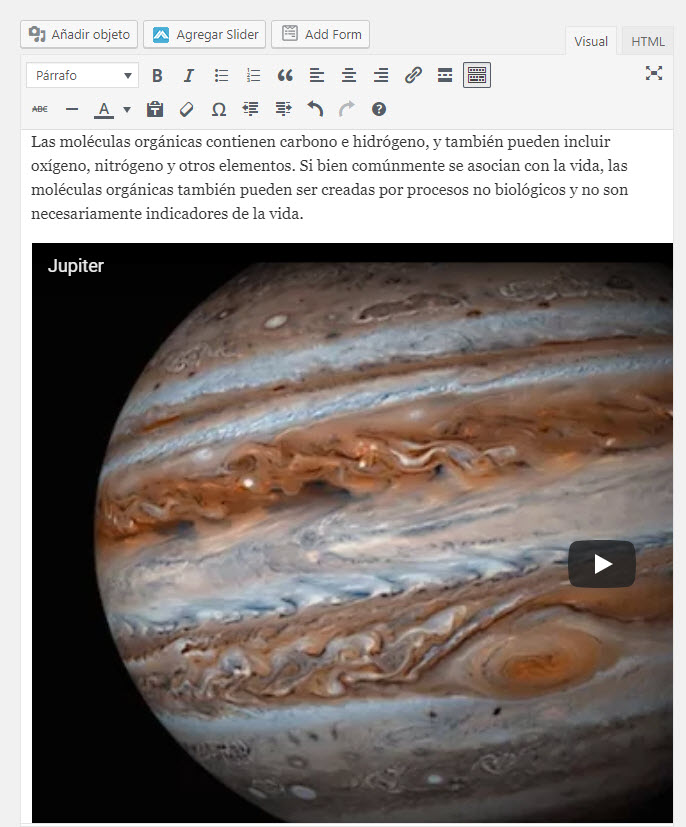Insert a horizontal line

click(72, 109)
